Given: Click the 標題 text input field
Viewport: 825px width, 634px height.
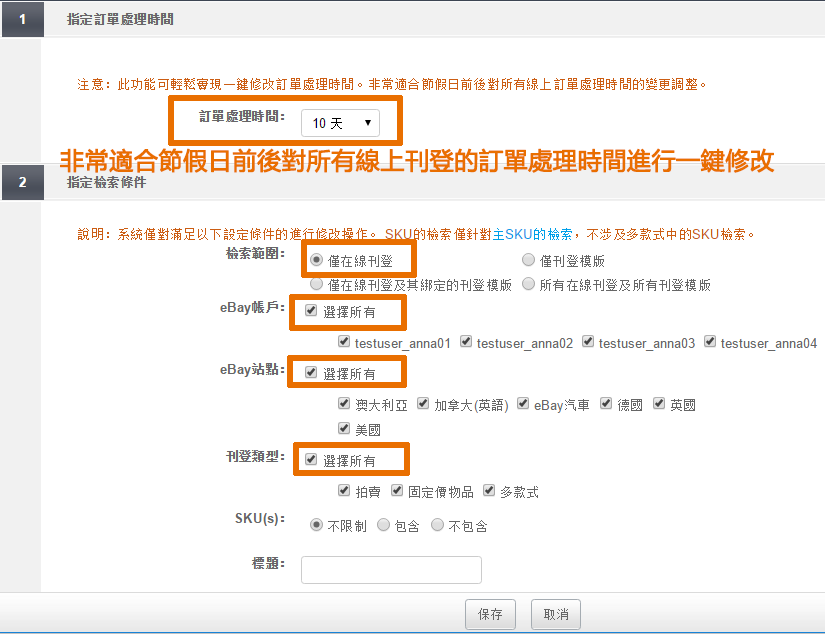Looking at the screenshot, I should [391, 570].
